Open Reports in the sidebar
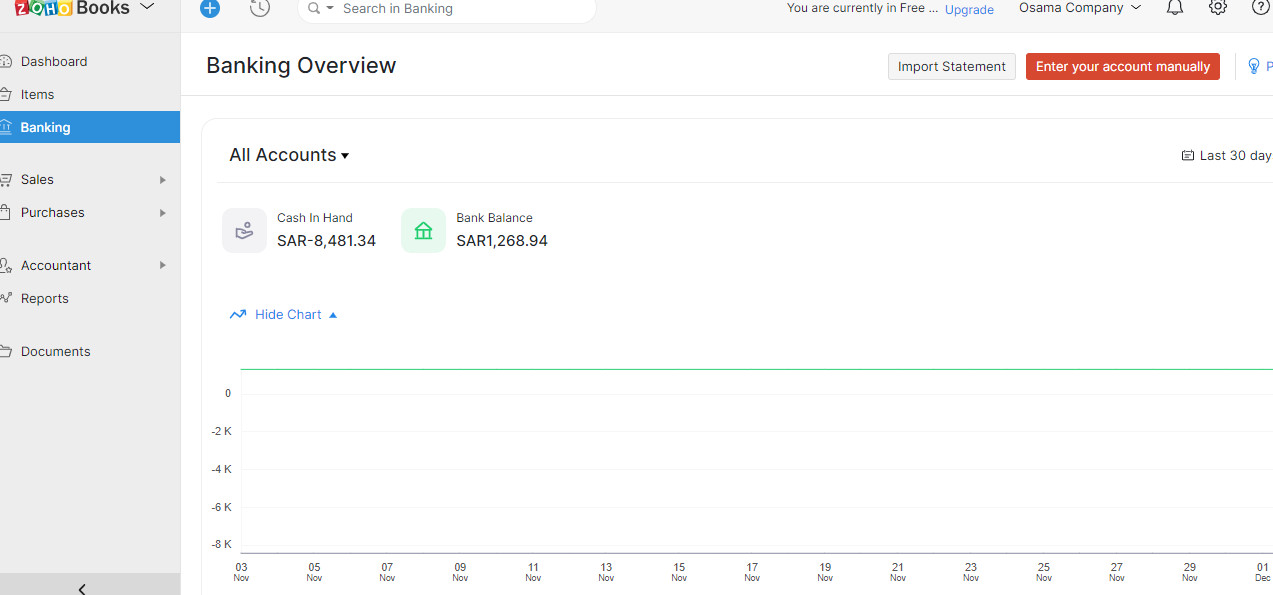Image resolution: width=1273 pixels, height=595 pixels. 45,298
